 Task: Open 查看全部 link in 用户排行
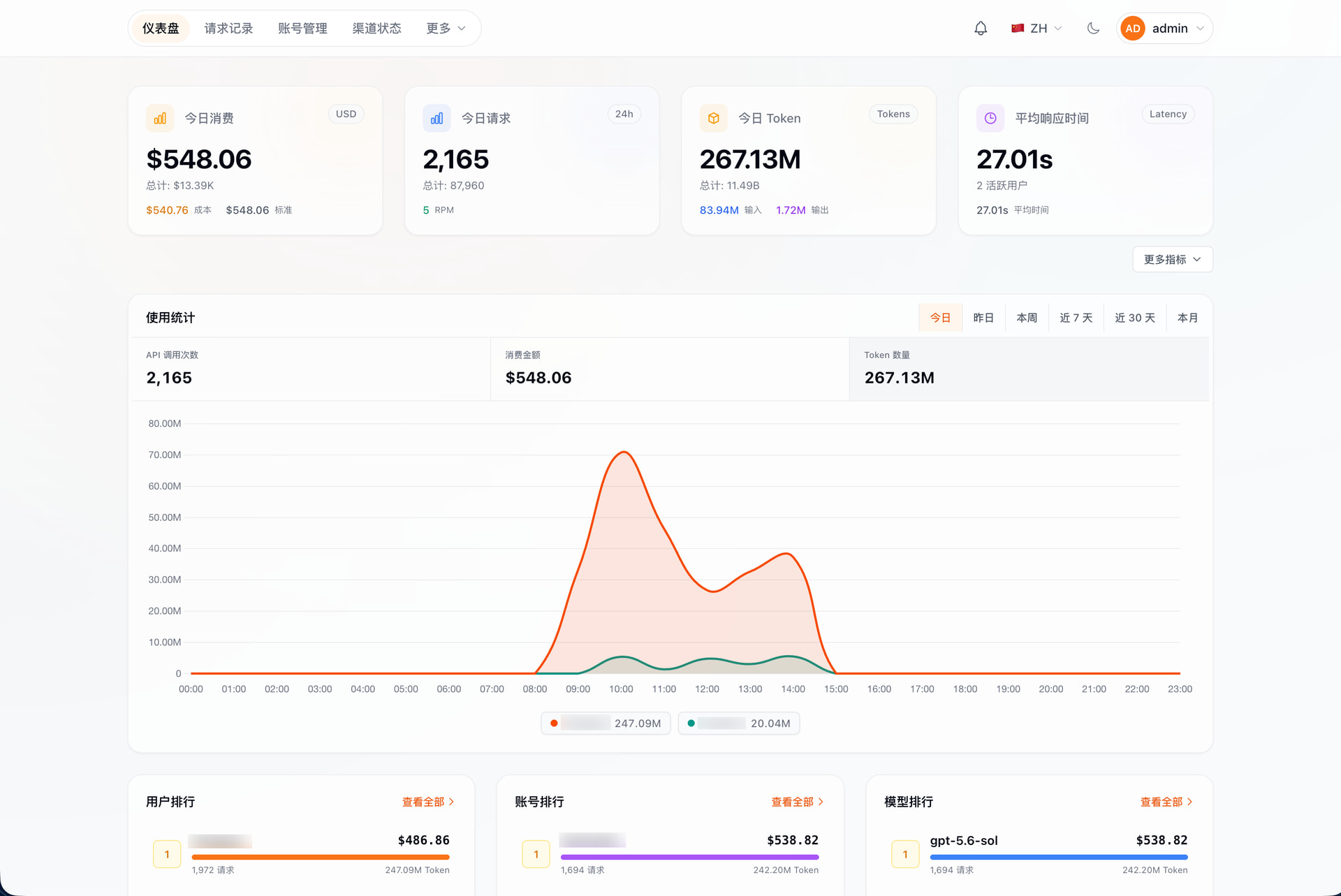coord(428,802)
